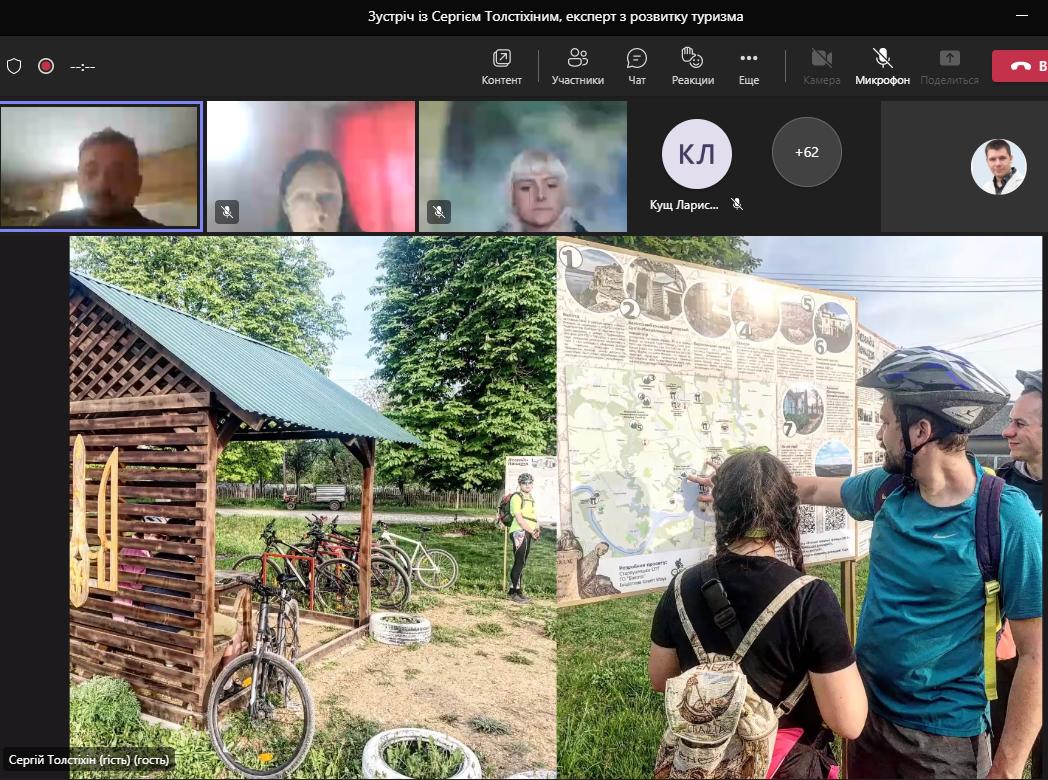Open the Чат chat panel

pos(637,67)
